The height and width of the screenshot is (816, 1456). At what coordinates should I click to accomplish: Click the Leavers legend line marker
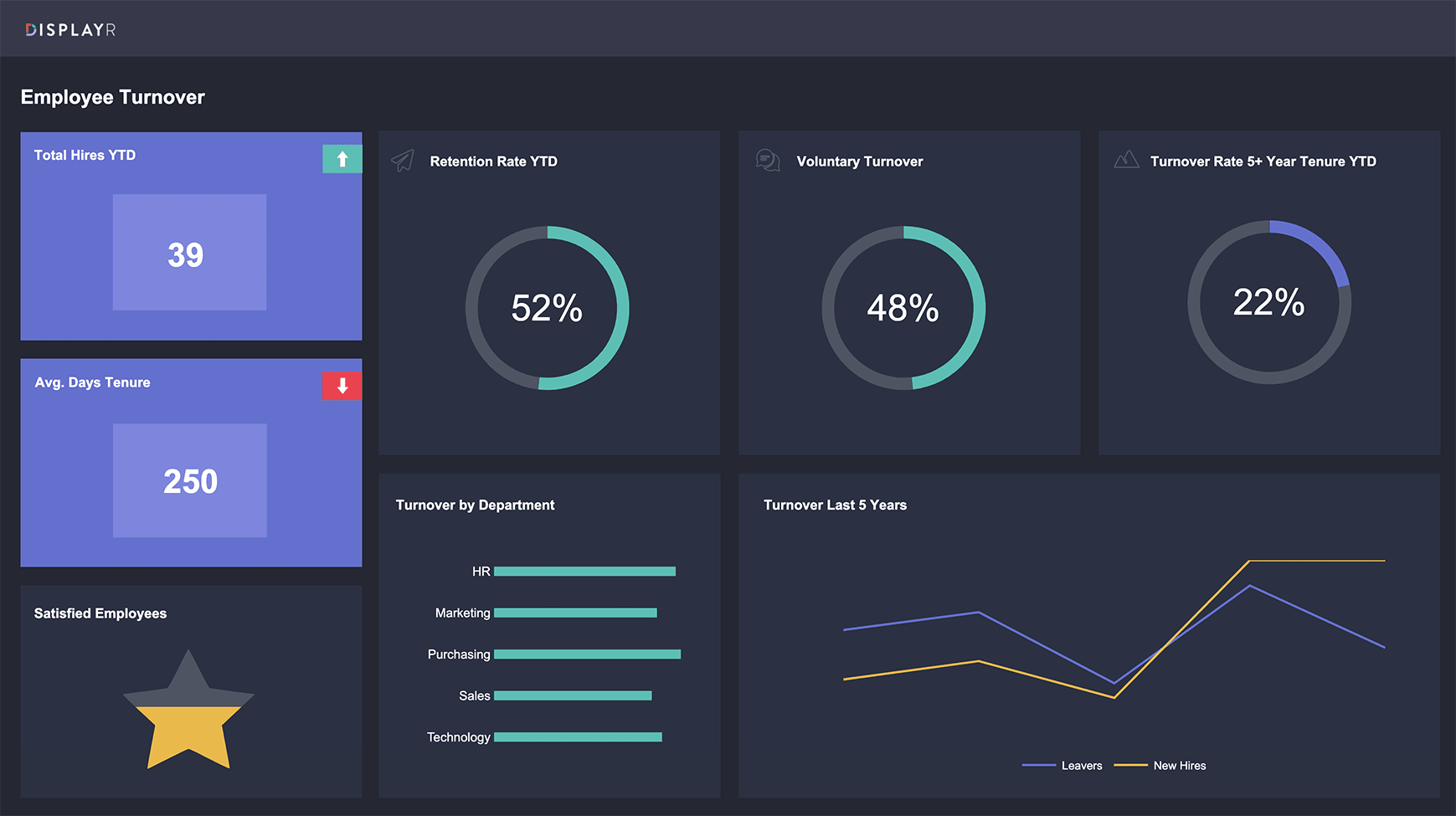1038,765
